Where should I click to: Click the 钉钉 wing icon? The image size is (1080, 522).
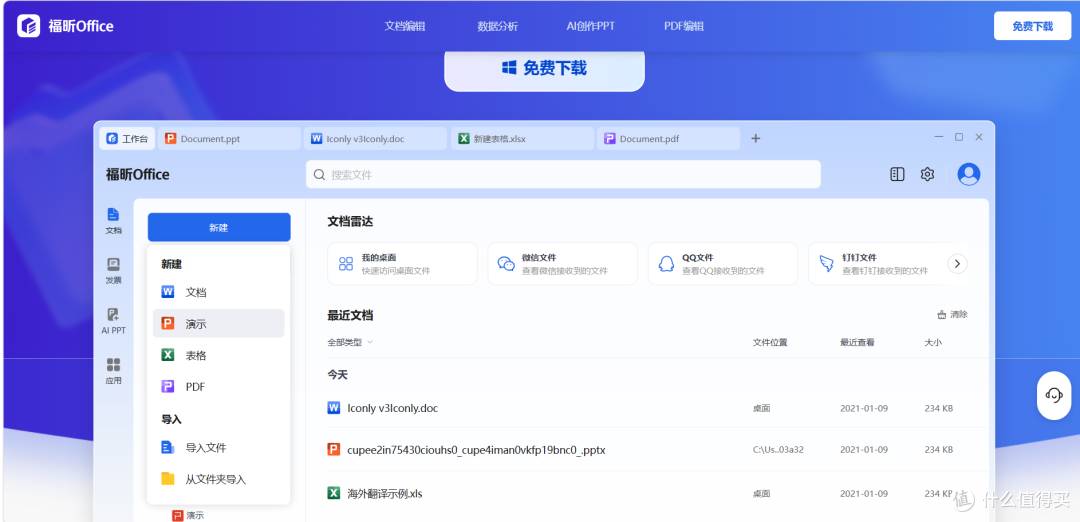[x=827, y=264]
